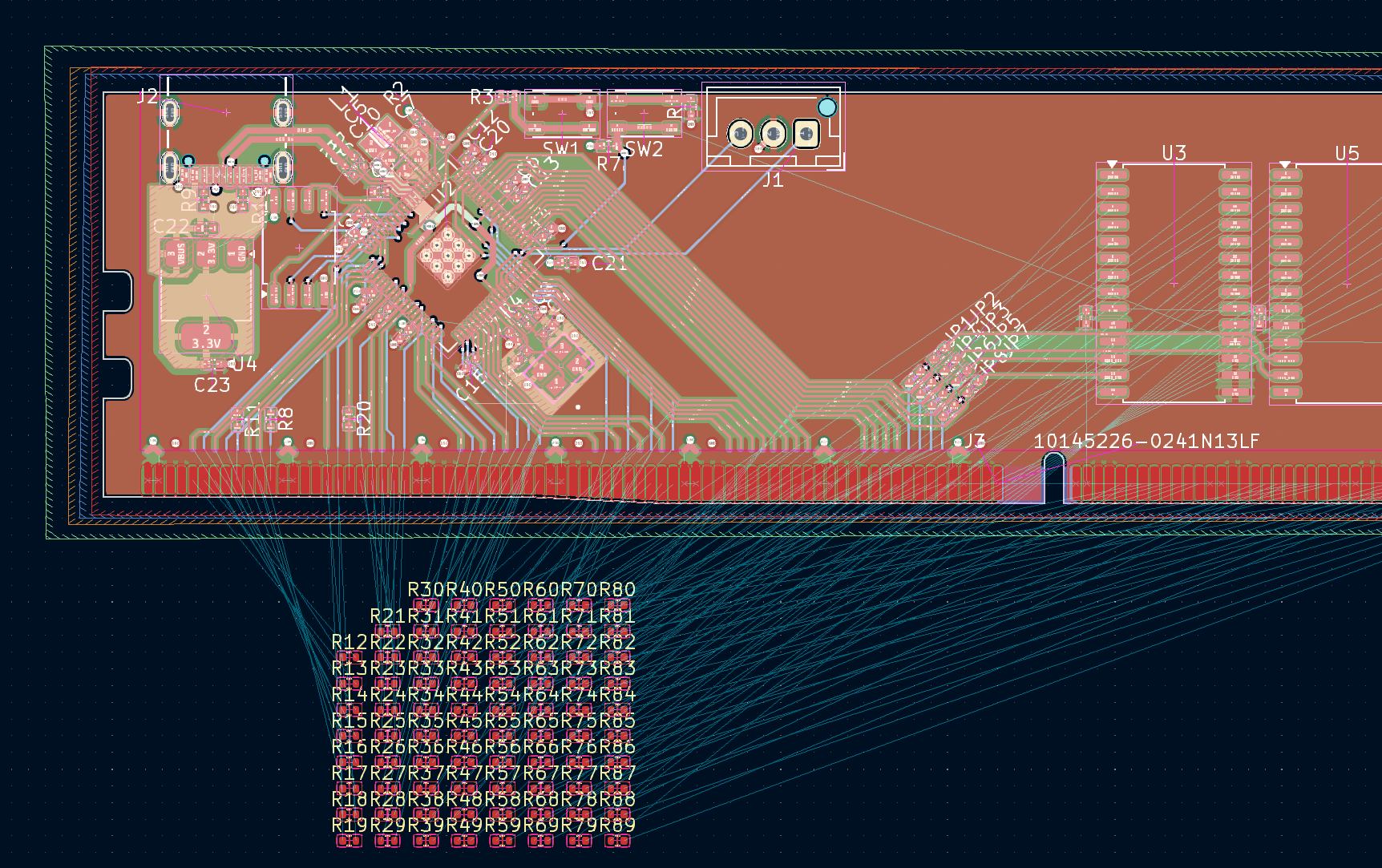The image size is (1382, 868).
Task: Select the U5 reference label
Action: [1347, 153]
